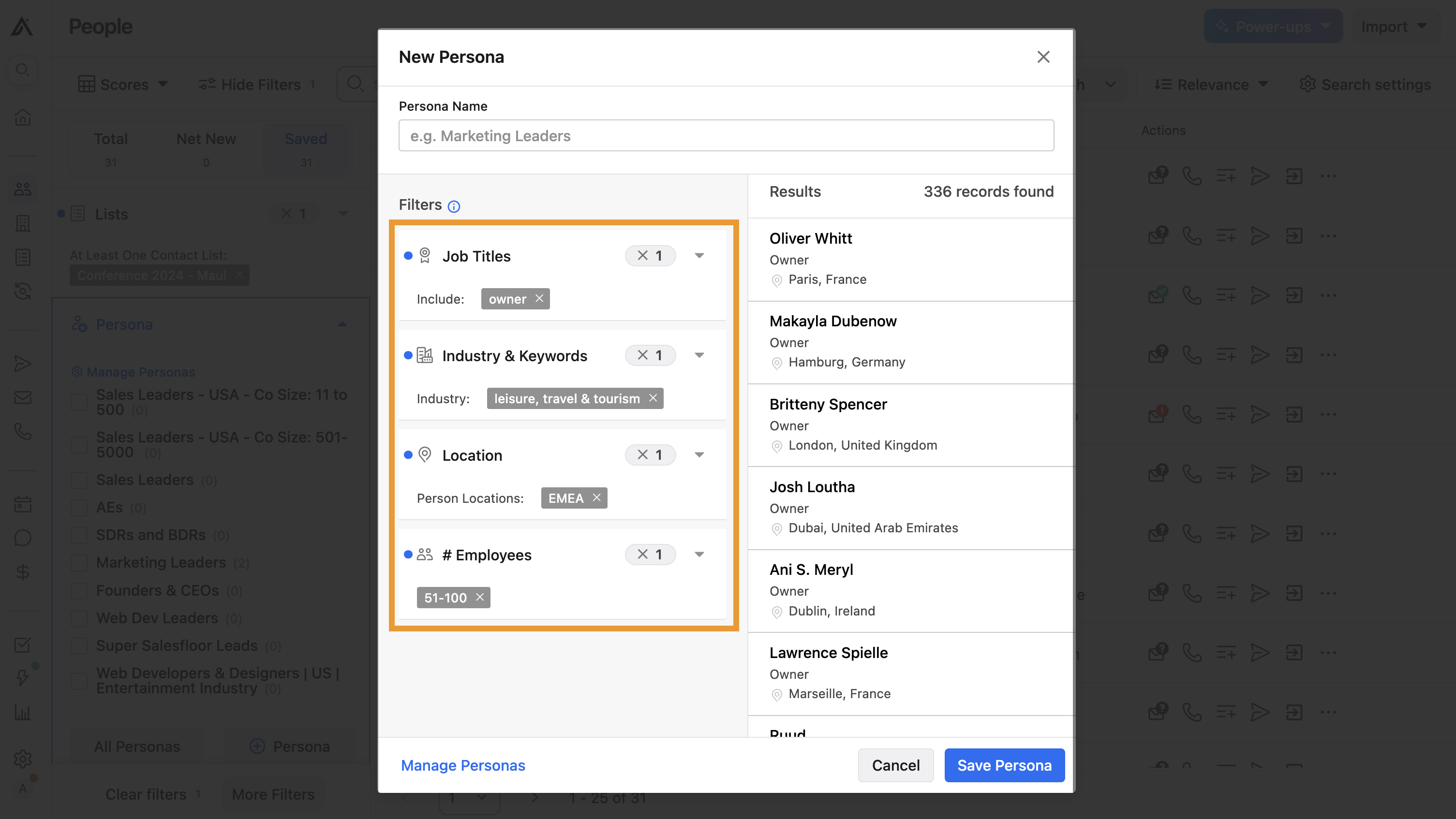Click the Location pin icon in filters

pos(425,454)
